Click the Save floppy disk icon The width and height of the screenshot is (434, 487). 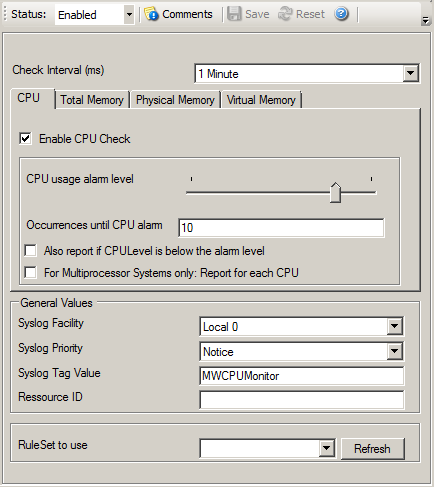[234, 14]
